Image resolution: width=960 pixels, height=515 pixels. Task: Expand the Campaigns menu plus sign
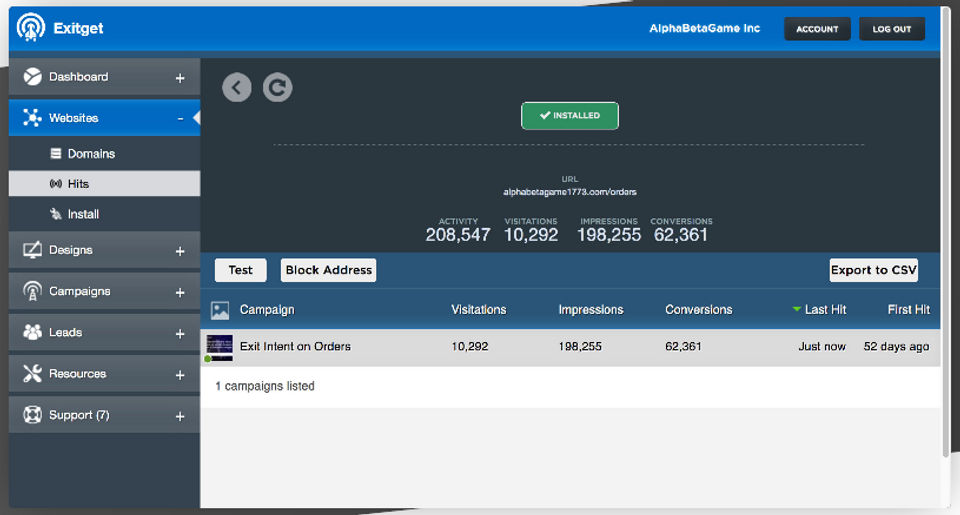click(x=180, y=293)
